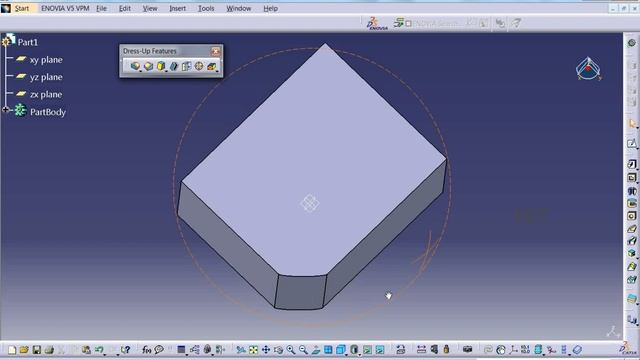Click the capture camera icon in bottom toolbar
The width and height of the screenshot is (640, 360).
click(x=467, y=350)
